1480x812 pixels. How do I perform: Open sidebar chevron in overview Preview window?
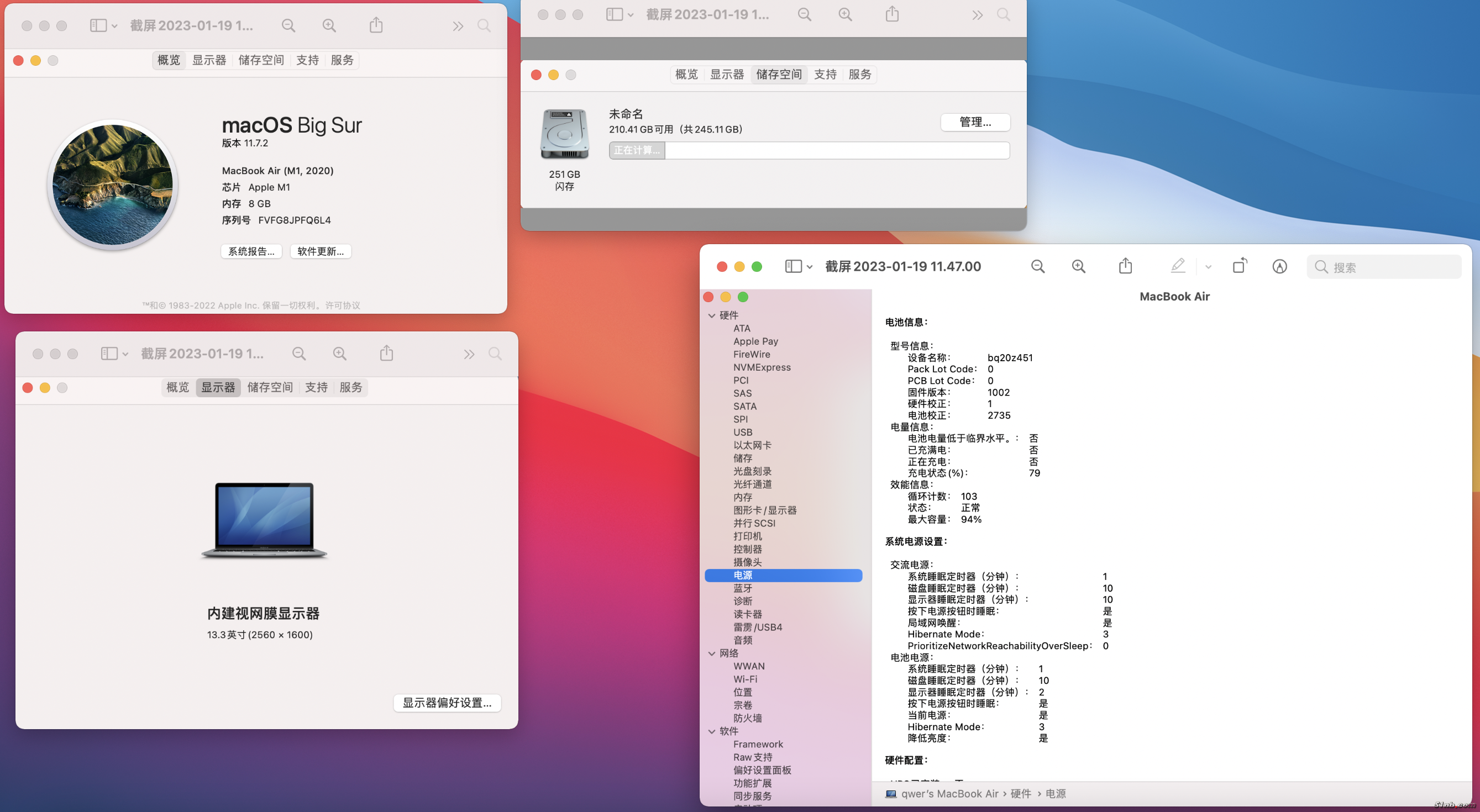point(114,27)
